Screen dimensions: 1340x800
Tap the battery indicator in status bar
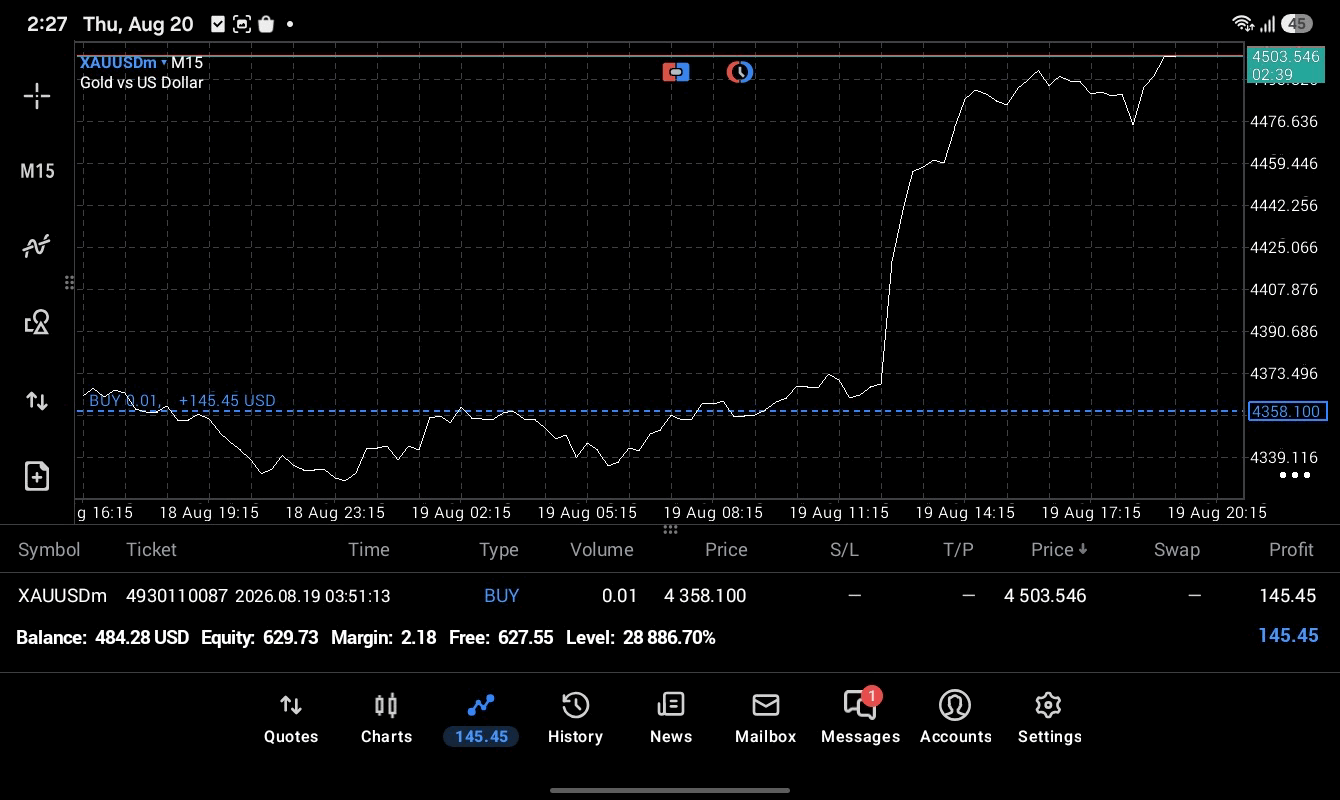point(1298,24)
